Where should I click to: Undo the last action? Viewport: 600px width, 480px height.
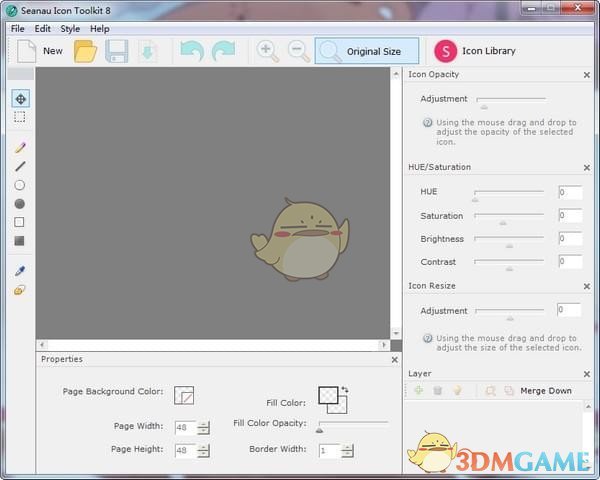click(x=192, y=51)
